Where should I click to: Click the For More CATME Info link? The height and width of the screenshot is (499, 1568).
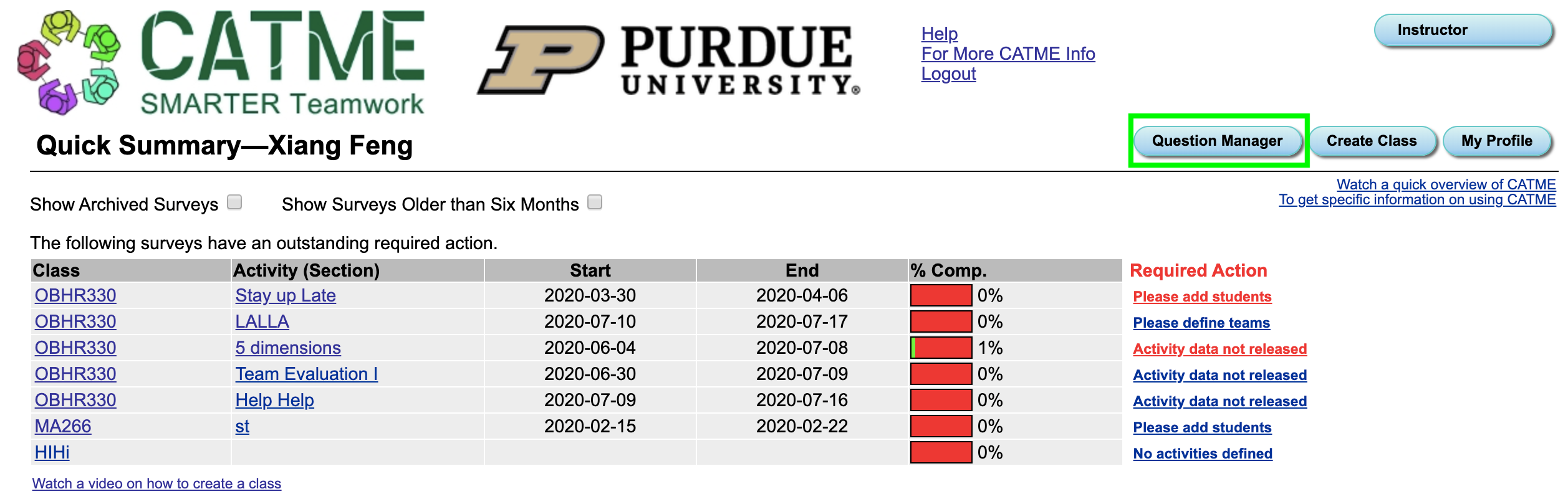[x=1008, y=54]
